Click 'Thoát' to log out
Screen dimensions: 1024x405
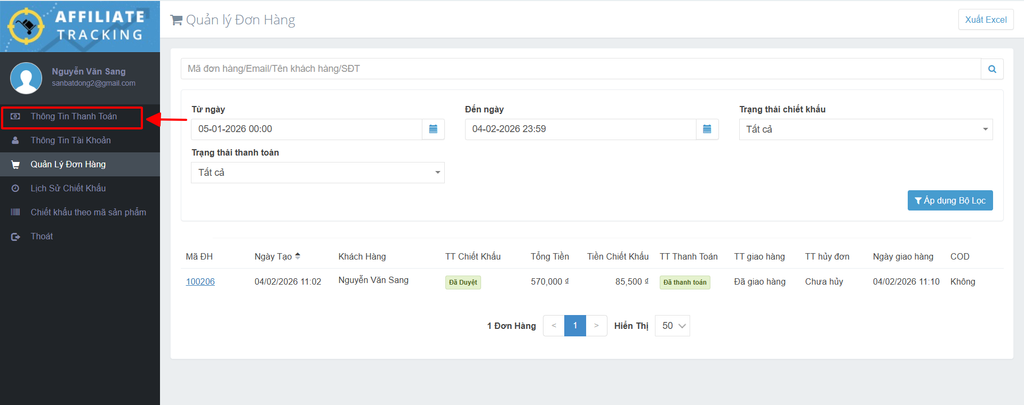(x=42, y=236)
